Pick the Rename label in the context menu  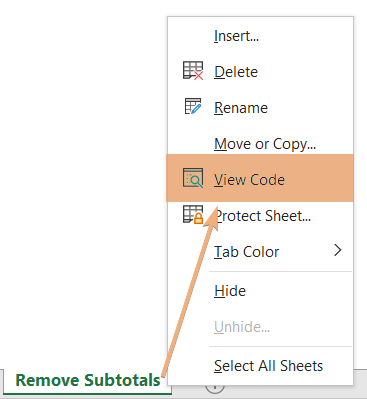[x=241, y=108]
